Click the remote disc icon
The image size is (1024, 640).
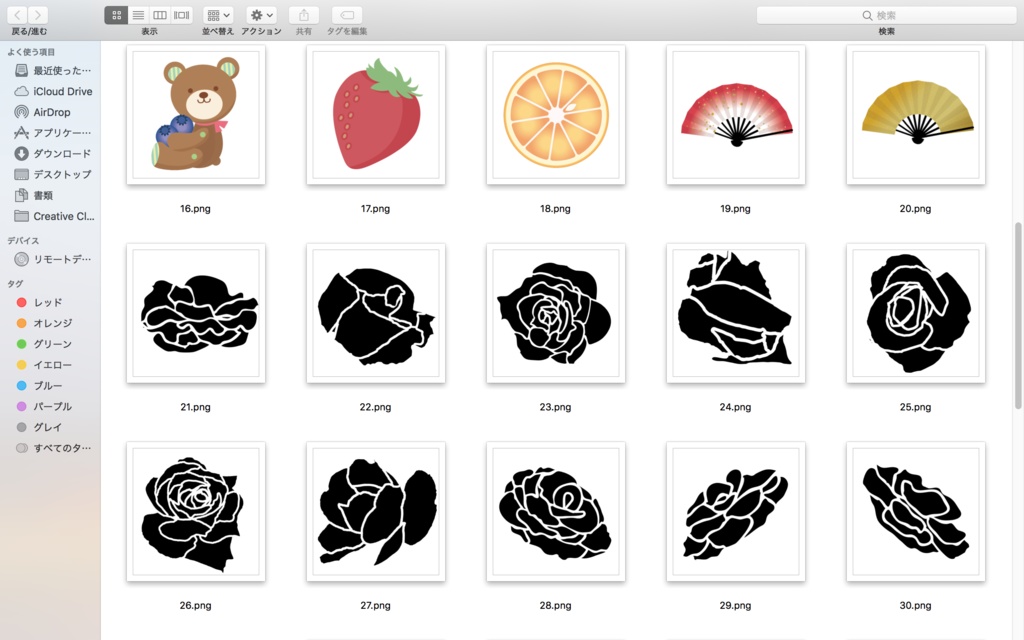(x=22, y=259)
